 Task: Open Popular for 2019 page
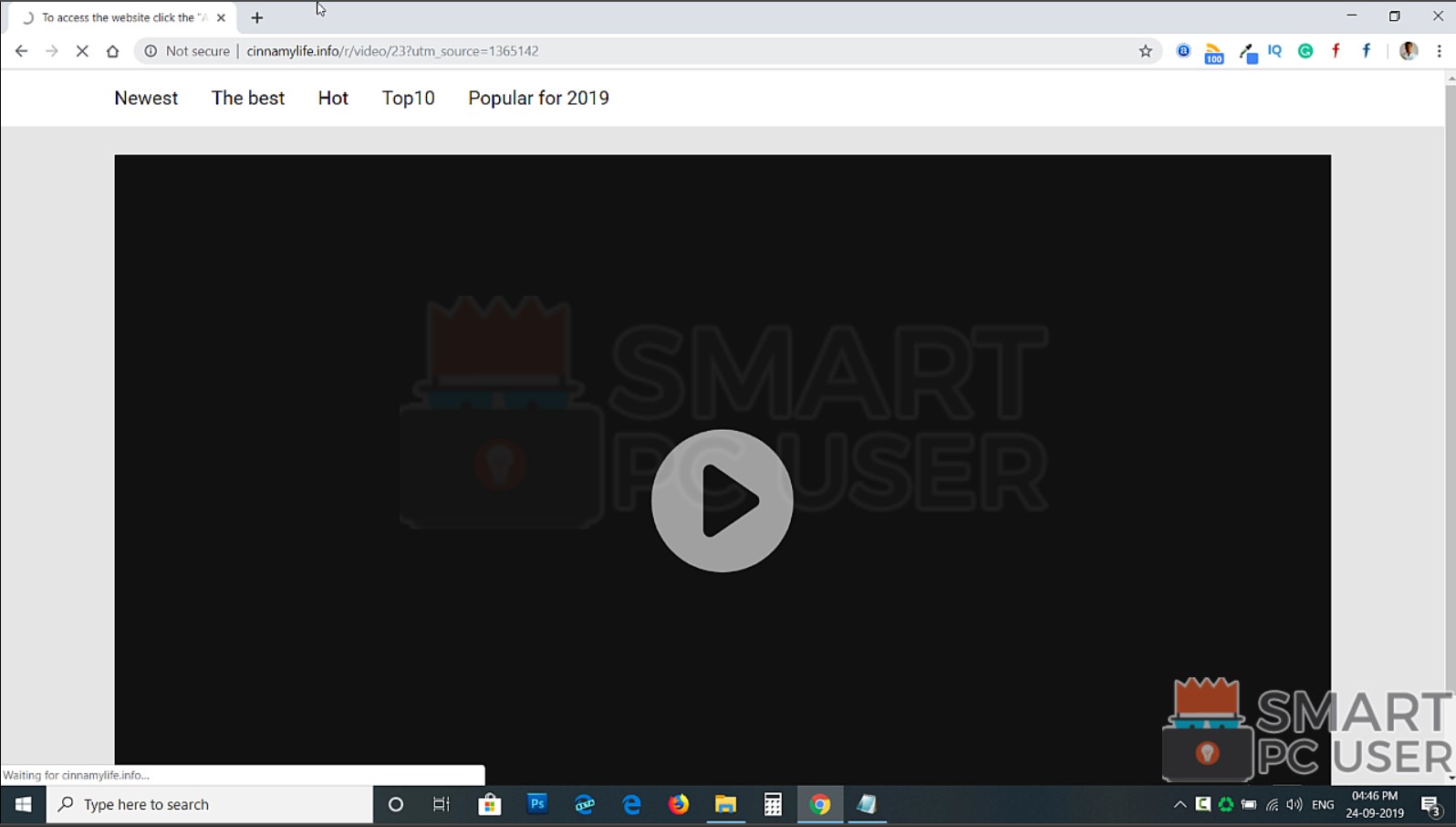click(x=538, y=98)
